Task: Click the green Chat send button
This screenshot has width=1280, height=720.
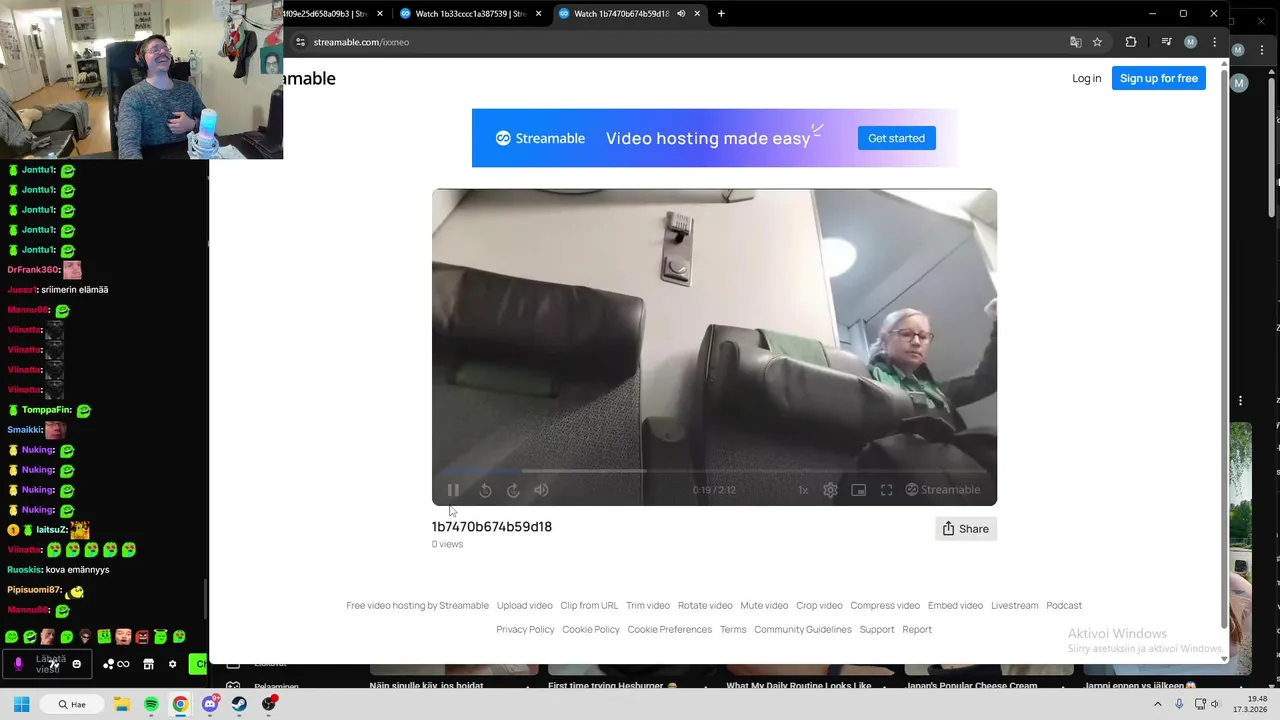Action: tap(199, 664)
